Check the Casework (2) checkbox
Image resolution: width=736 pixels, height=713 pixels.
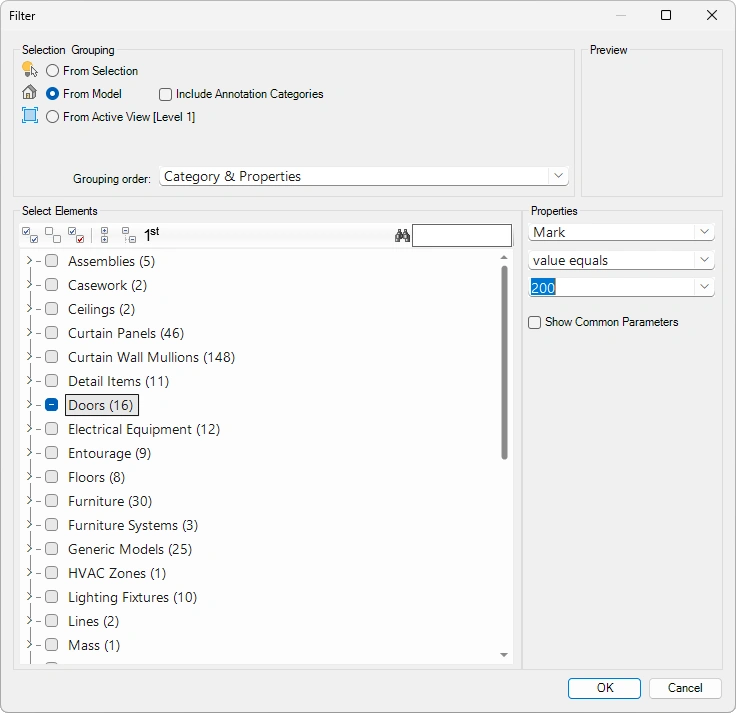(52, 284)
